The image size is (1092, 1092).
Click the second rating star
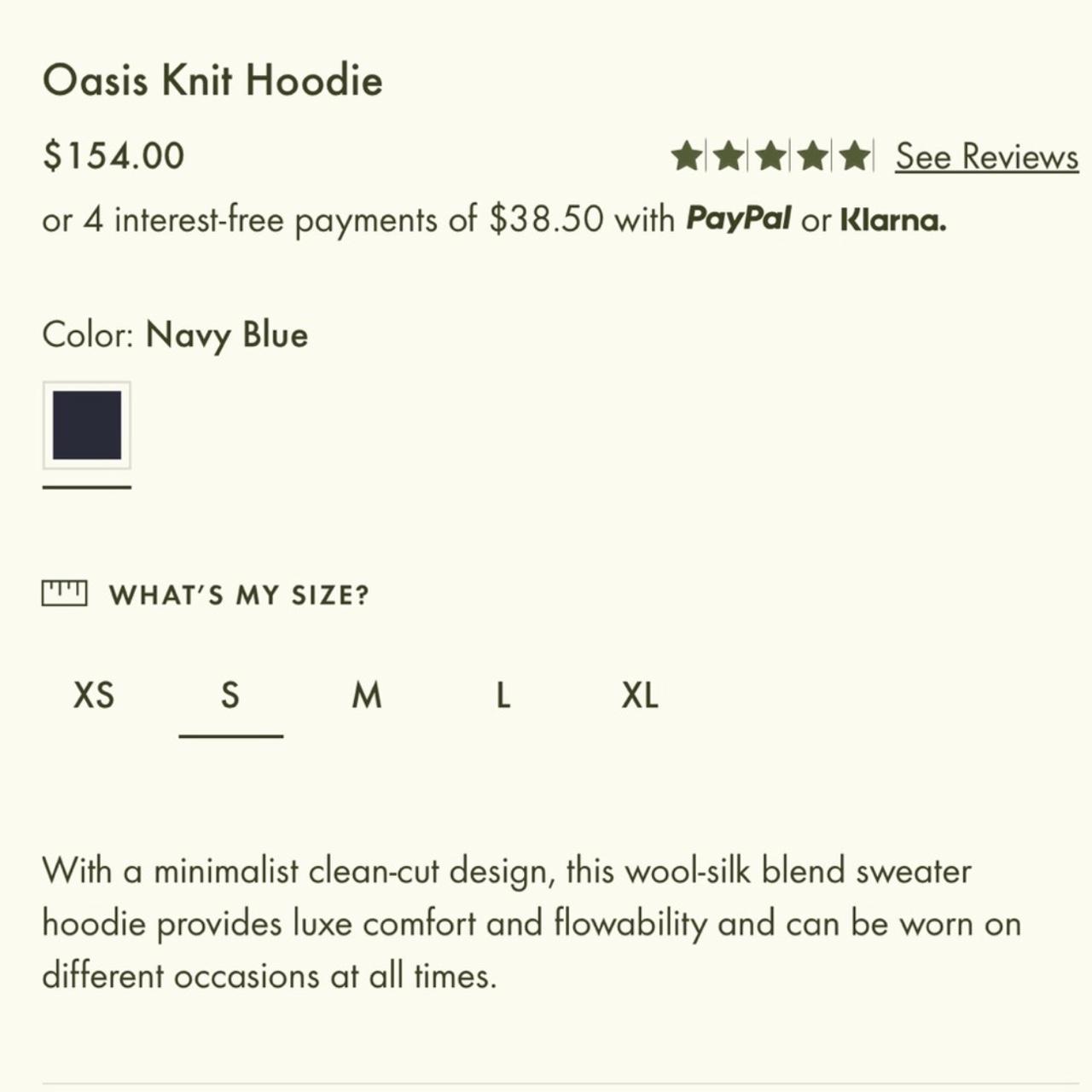coord(728,156)
